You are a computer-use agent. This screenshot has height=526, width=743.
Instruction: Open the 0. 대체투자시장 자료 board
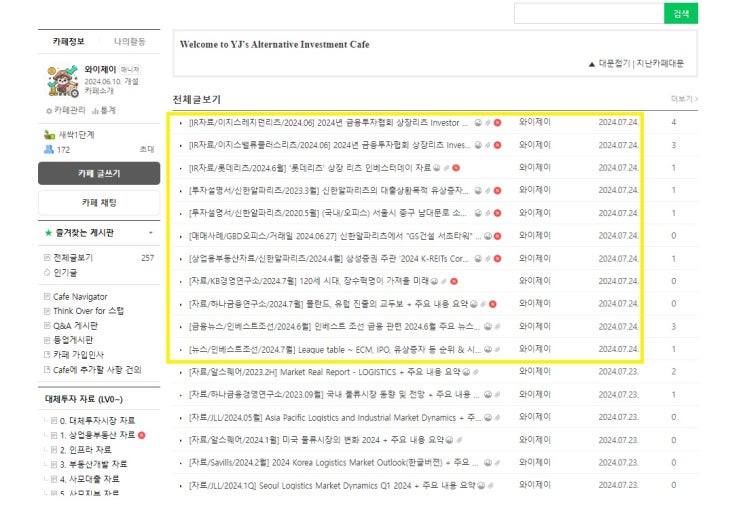(x=97, y=420)
